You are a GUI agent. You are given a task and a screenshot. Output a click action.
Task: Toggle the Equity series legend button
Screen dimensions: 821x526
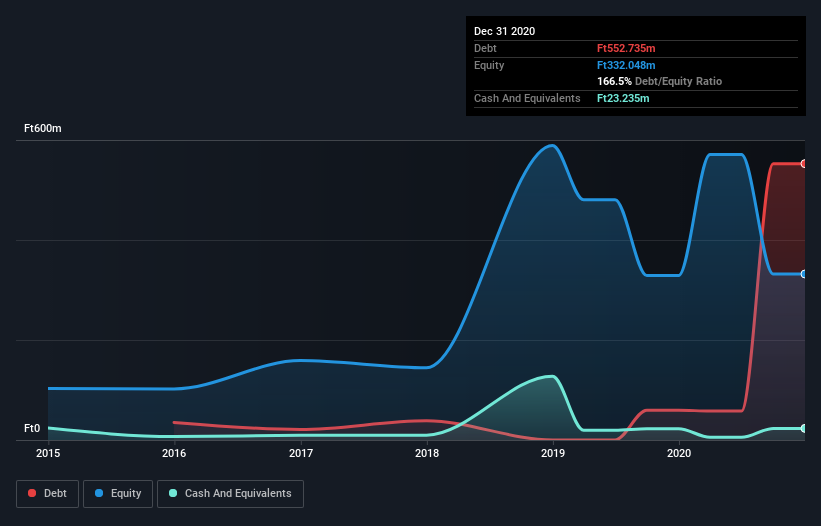point(118,494)
